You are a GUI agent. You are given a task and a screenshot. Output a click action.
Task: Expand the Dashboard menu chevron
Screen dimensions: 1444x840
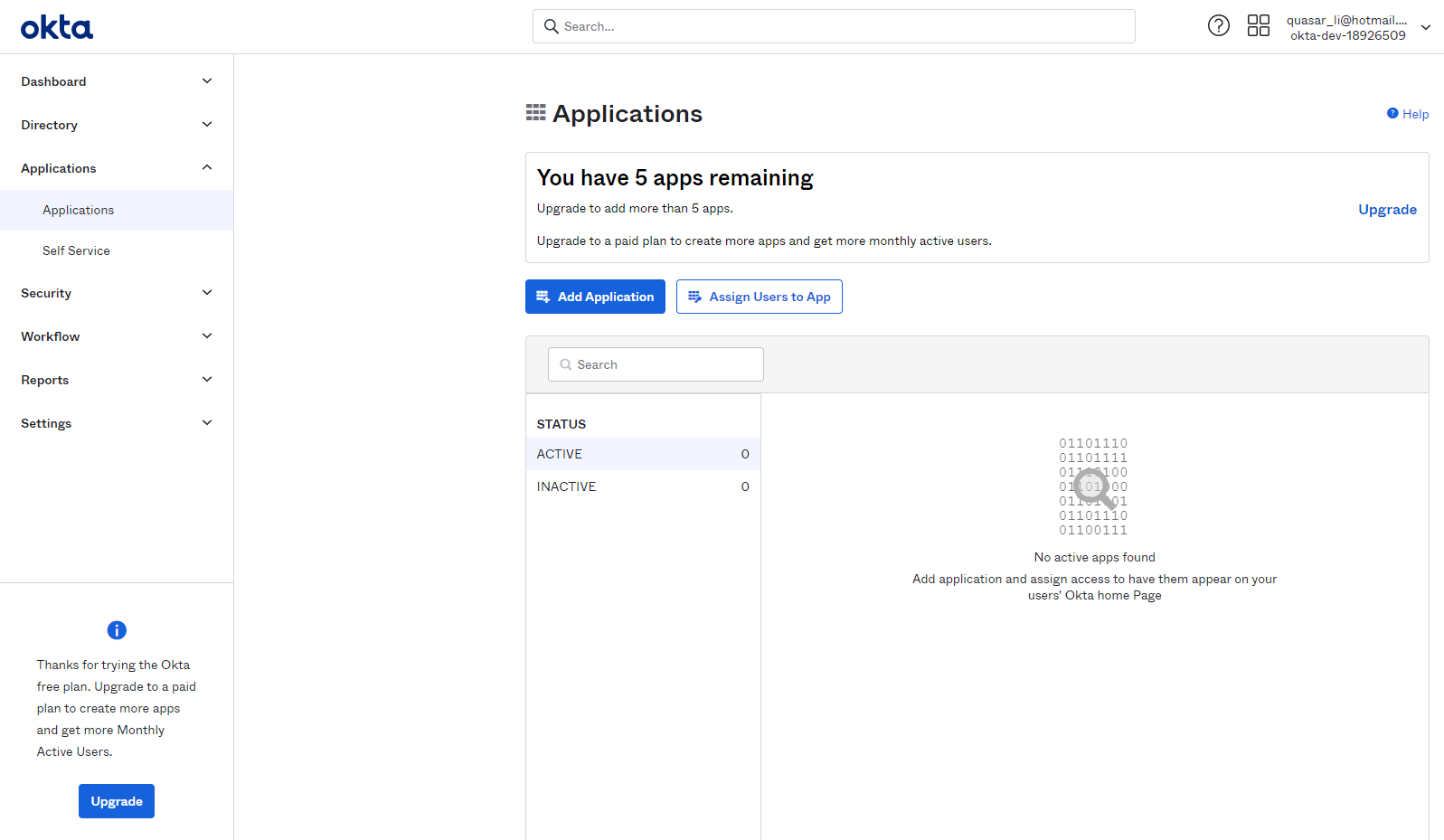[x=207, y=81]
